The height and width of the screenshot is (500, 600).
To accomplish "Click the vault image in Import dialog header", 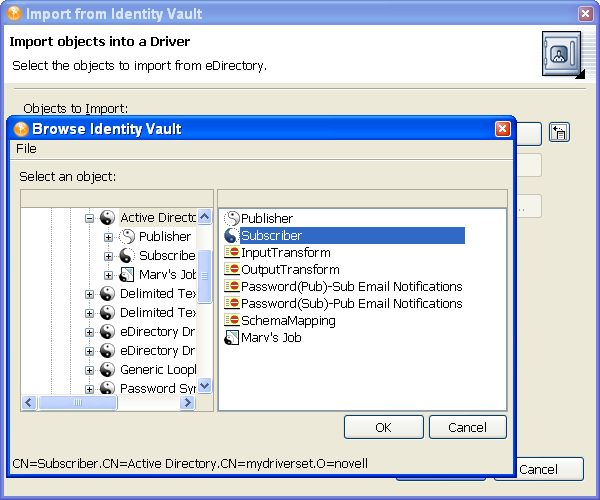I will click(563, 55).
